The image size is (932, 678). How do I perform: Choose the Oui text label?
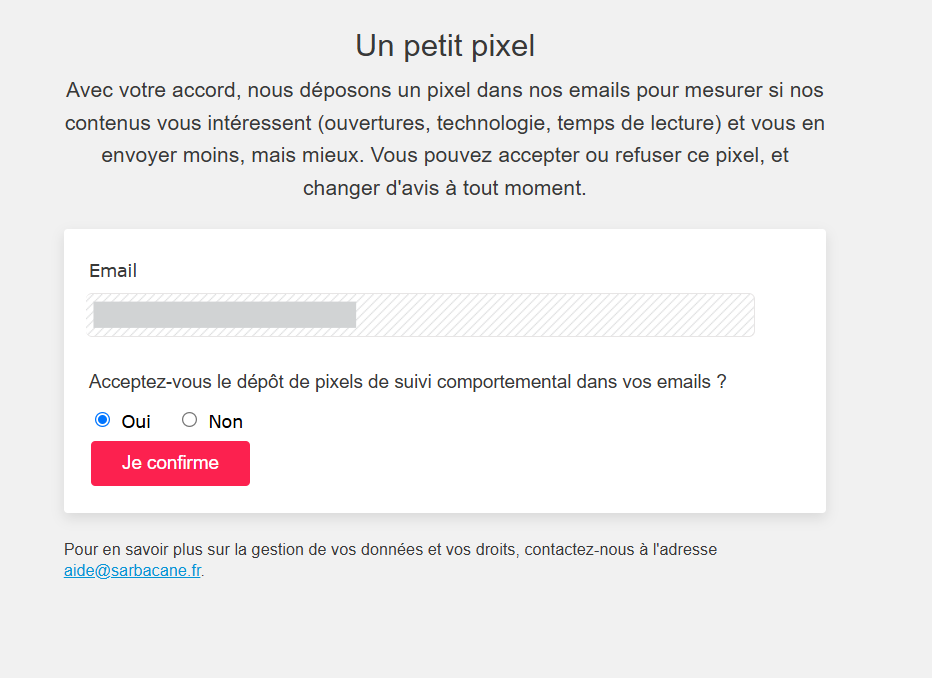tap(136, 422)
